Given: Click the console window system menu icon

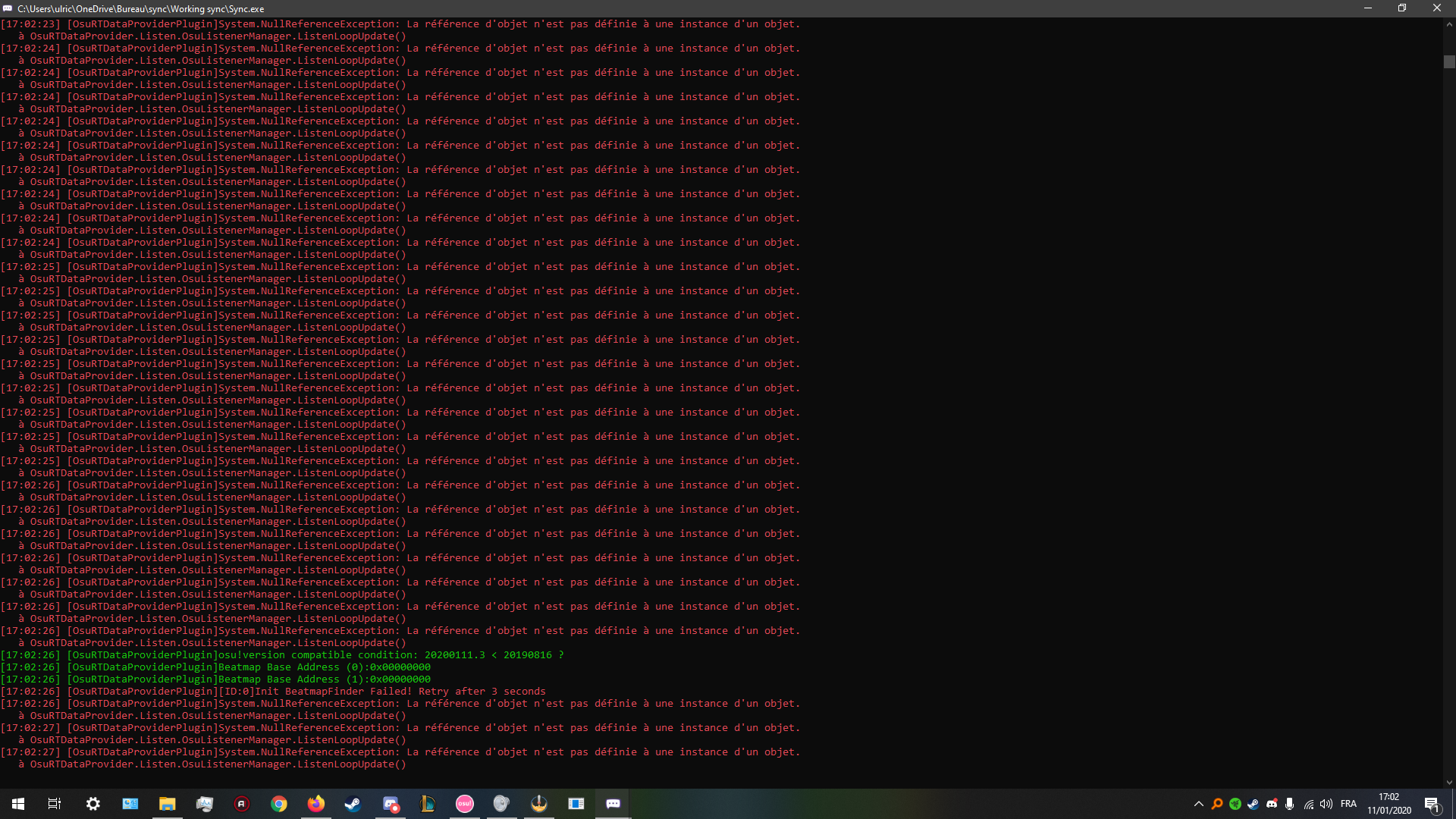Looking at the screenshot, I should pos(8,8).
